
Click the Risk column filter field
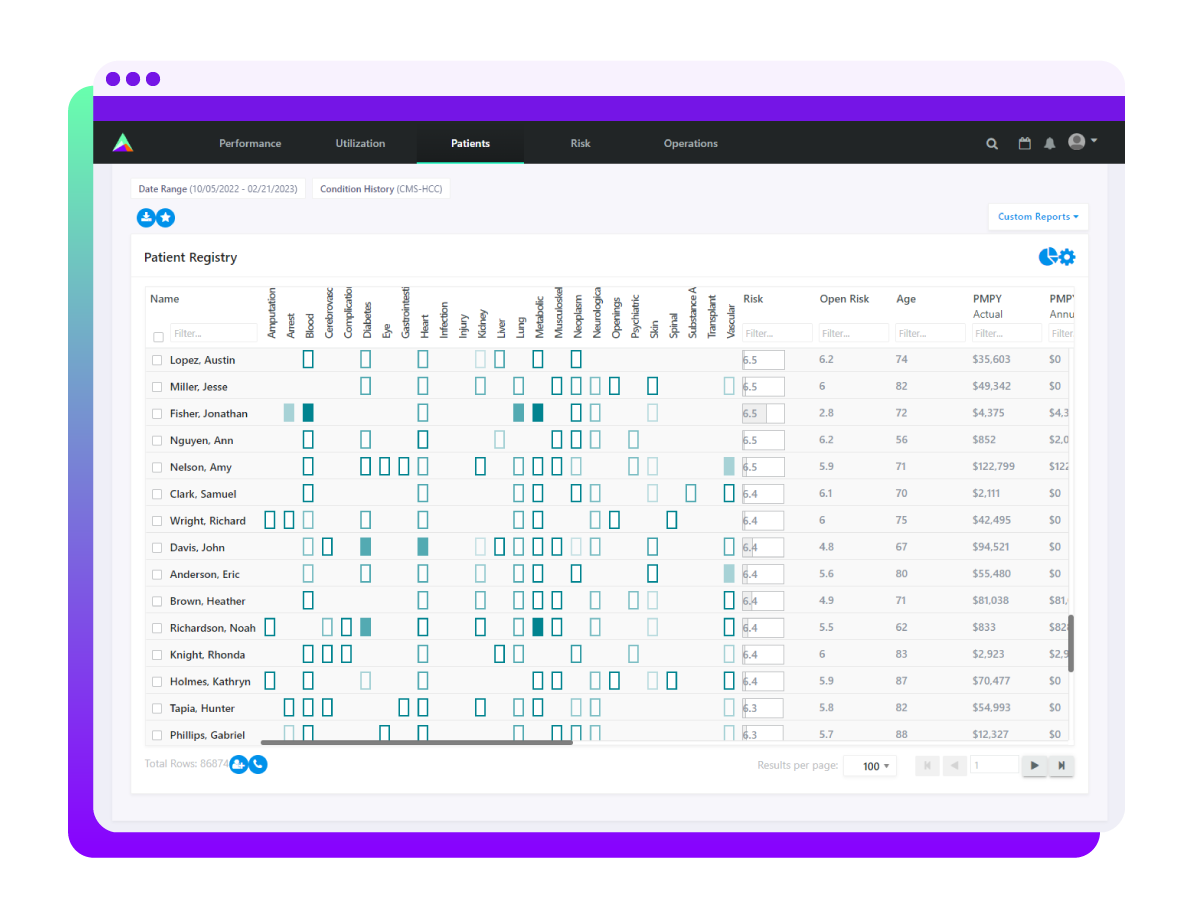click(x=778, y=333)
